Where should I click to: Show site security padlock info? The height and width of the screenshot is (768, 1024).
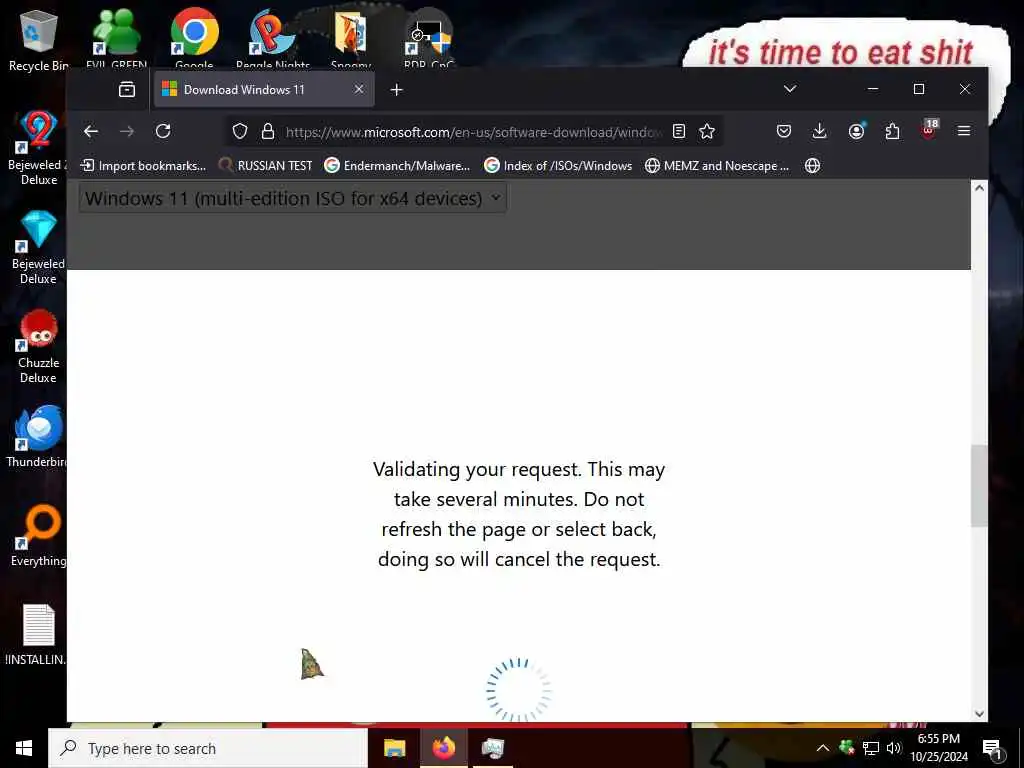click(268, 131)
